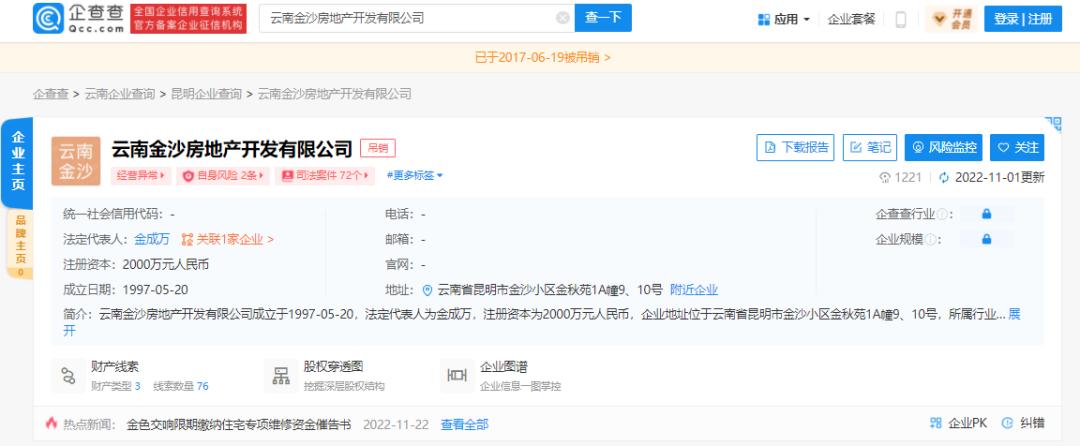
Task: Click the view count eye icon beside 1221
Action: tap(885, 178)
